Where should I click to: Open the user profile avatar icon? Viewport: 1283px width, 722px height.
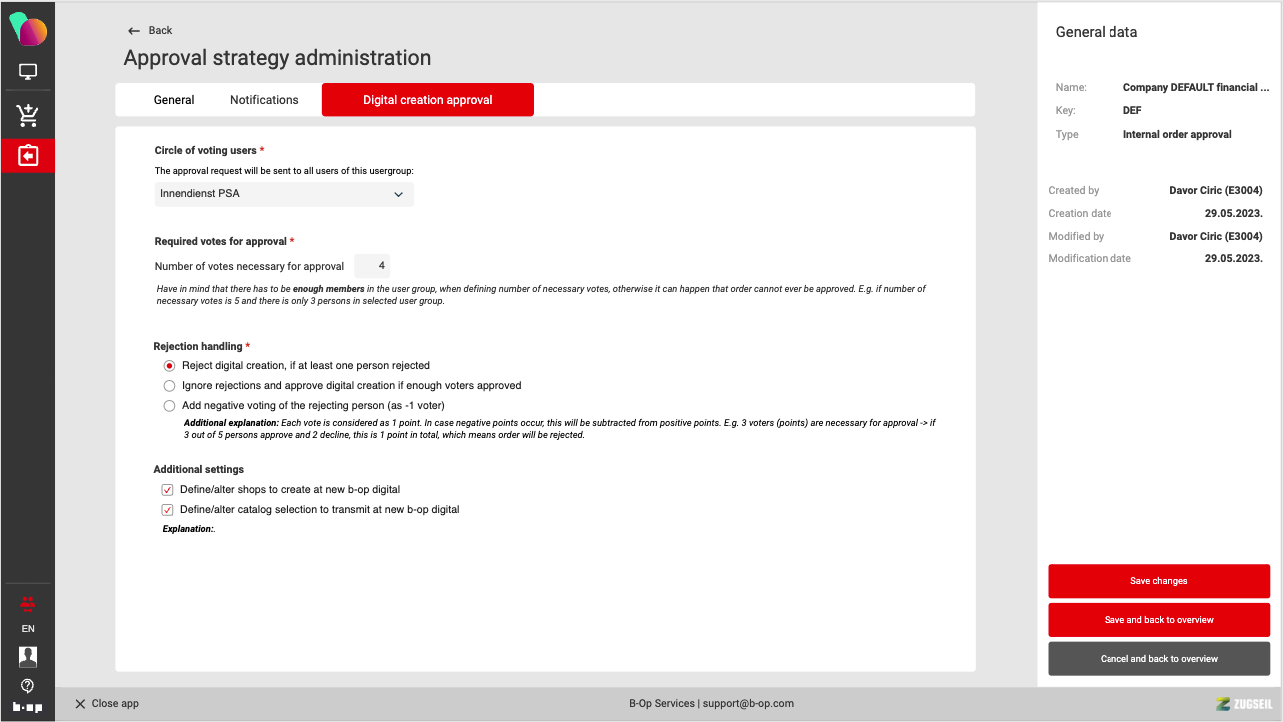click(28, 656)
